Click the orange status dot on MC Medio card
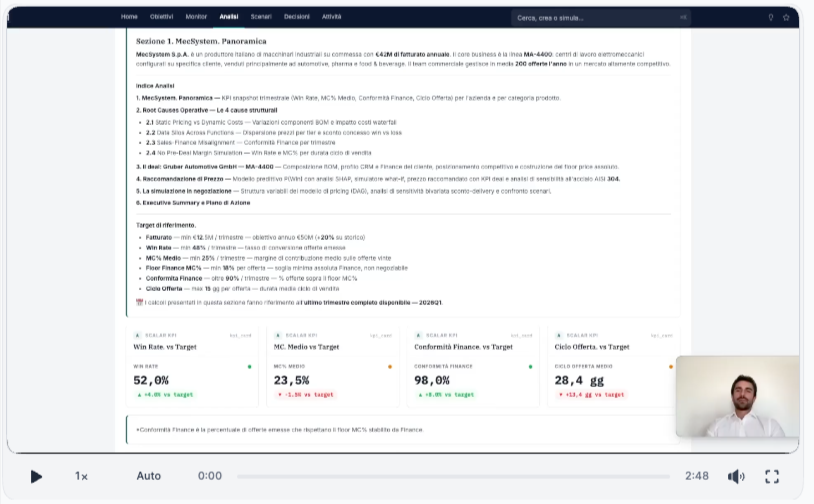This screenshot has height=504, width=814. point(390,367)
